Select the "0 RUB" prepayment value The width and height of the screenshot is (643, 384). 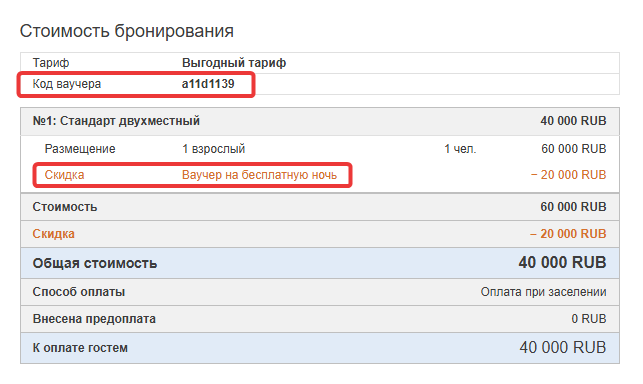pyautogui.click(x=588, y=319)
